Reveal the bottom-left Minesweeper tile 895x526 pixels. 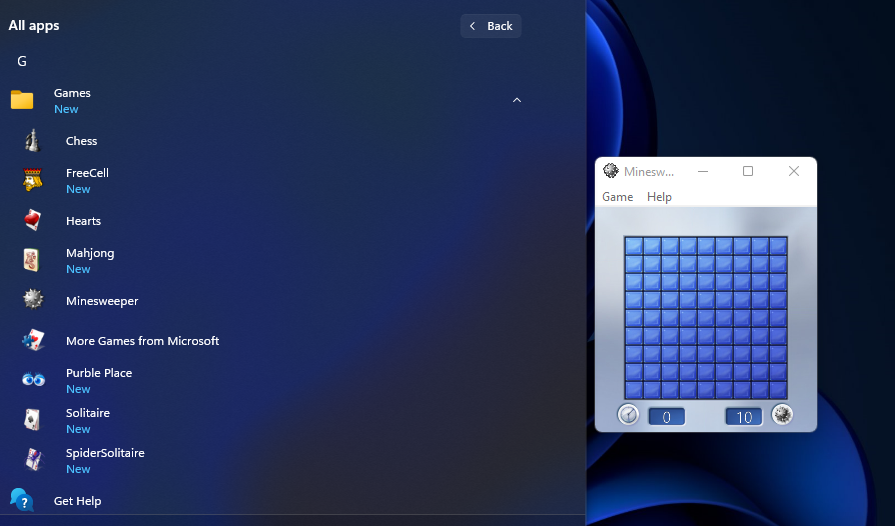[634, 390]
